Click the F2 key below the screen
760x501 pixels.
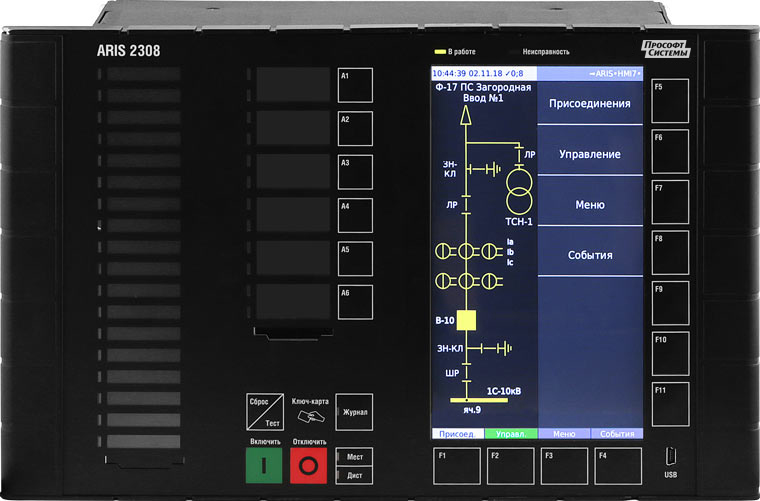pos(510,466)
